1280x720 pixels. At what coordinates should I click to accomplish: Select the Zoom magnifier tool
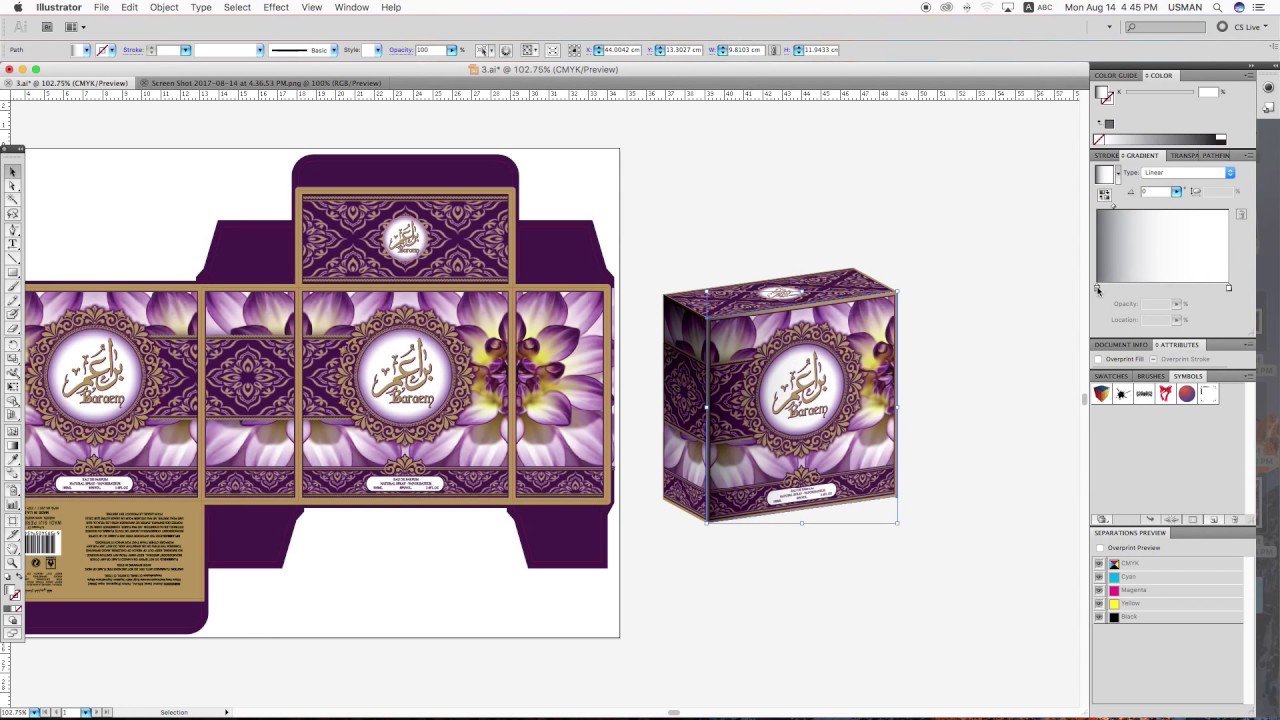click(x=13, y=562)
